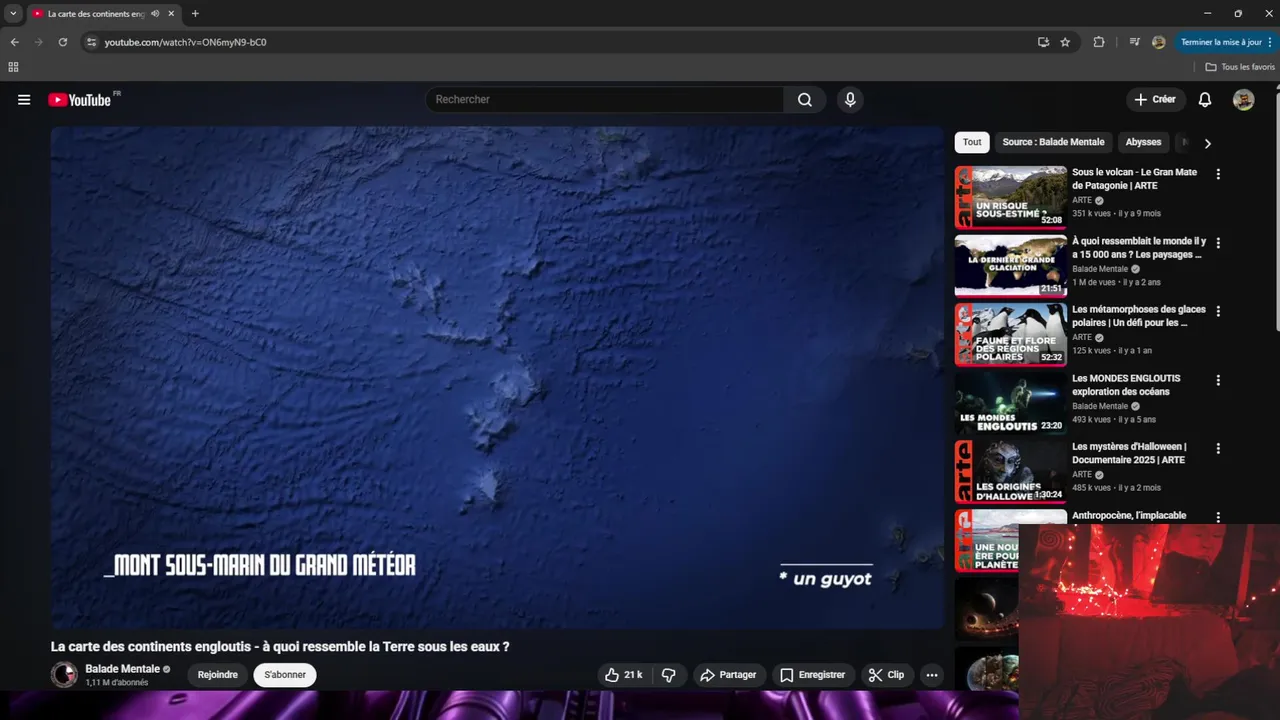Open options for Les métamorphoses des glaces video
This screenshot has height=720, width=1280.
pos(1218,311)
